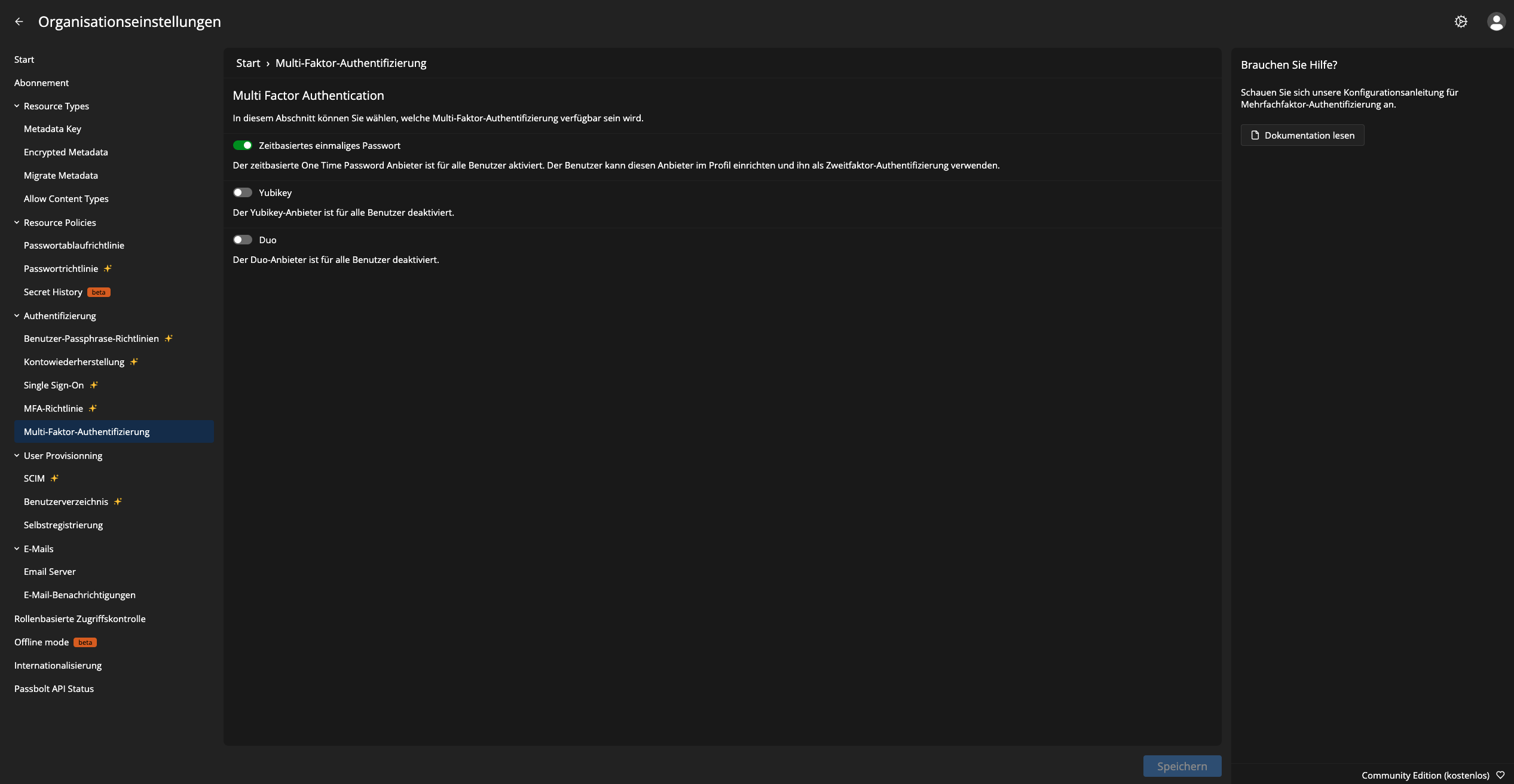The image size is (1514, 784).
Task: Select Multi-Faktor-Authentifizierung in the sidebar
Action: (x=114, y=431)
